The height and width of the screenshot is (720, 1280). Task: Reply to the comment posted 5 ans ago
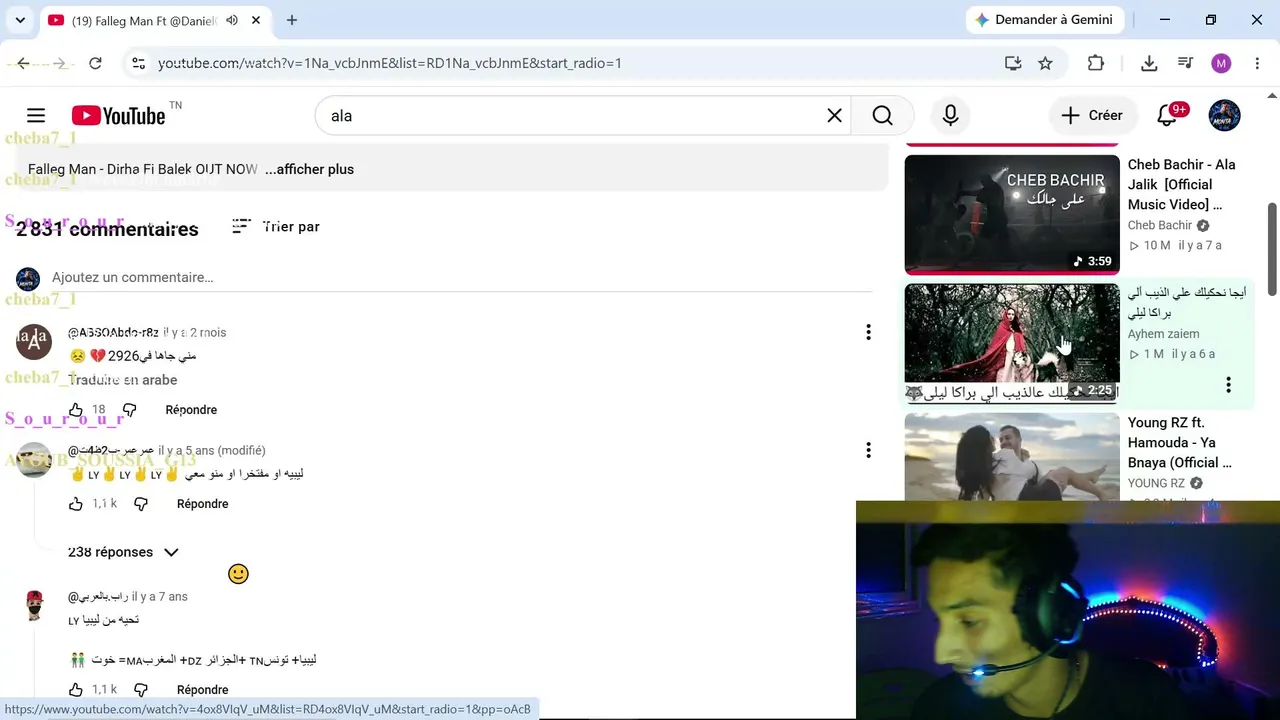pos(203,504)
